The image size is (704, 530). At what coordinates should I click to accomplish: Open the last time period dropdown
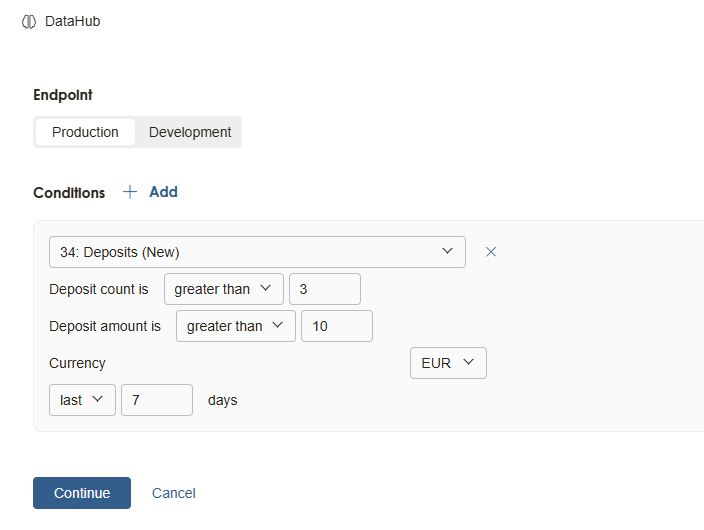point(82,400)
